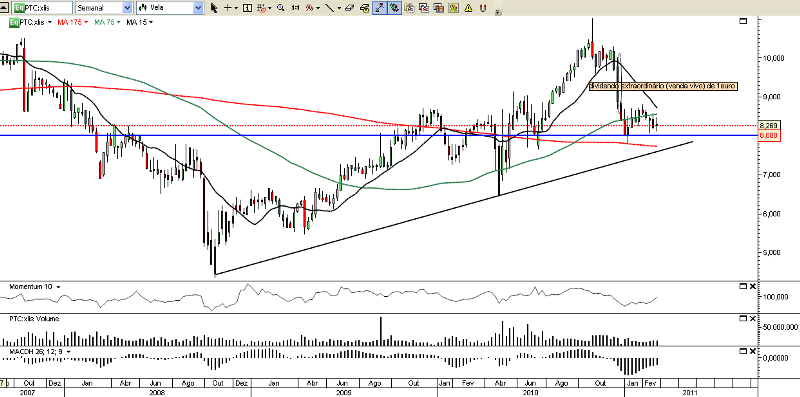Open the add indicator icon
The height and width of the screenshot is (397, 800).
(x=309, y=8)
